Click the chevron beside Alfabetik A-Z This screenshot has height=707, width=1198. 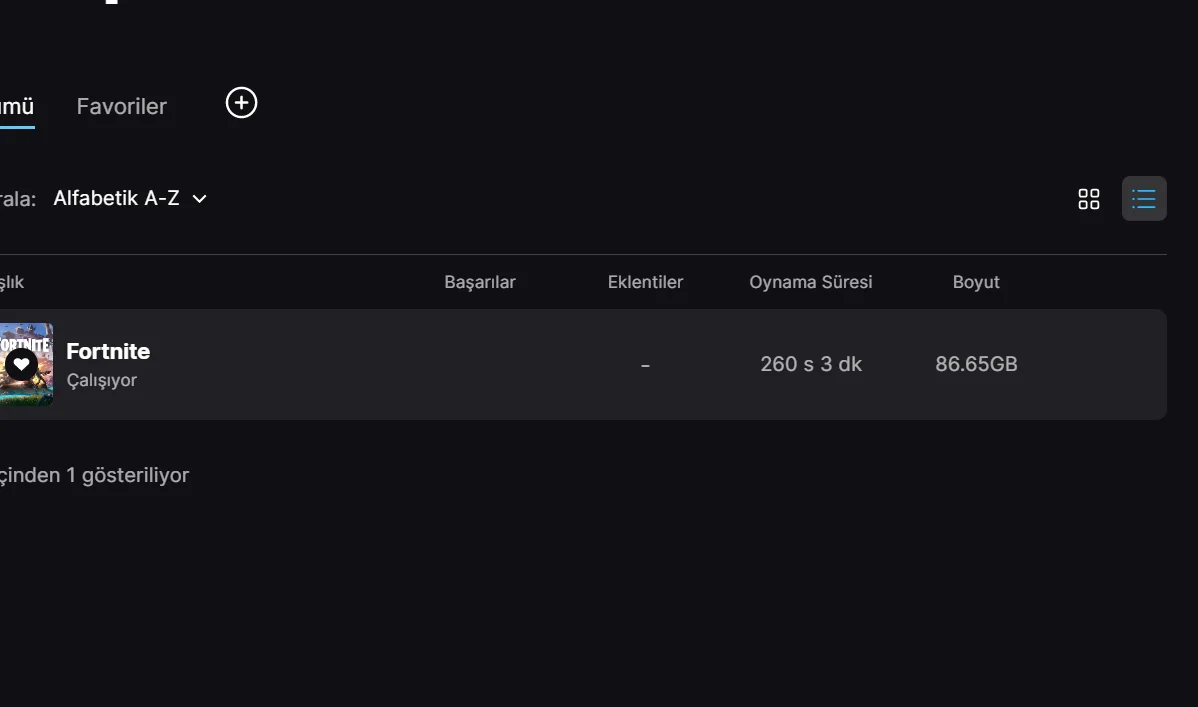pos(199,199)
